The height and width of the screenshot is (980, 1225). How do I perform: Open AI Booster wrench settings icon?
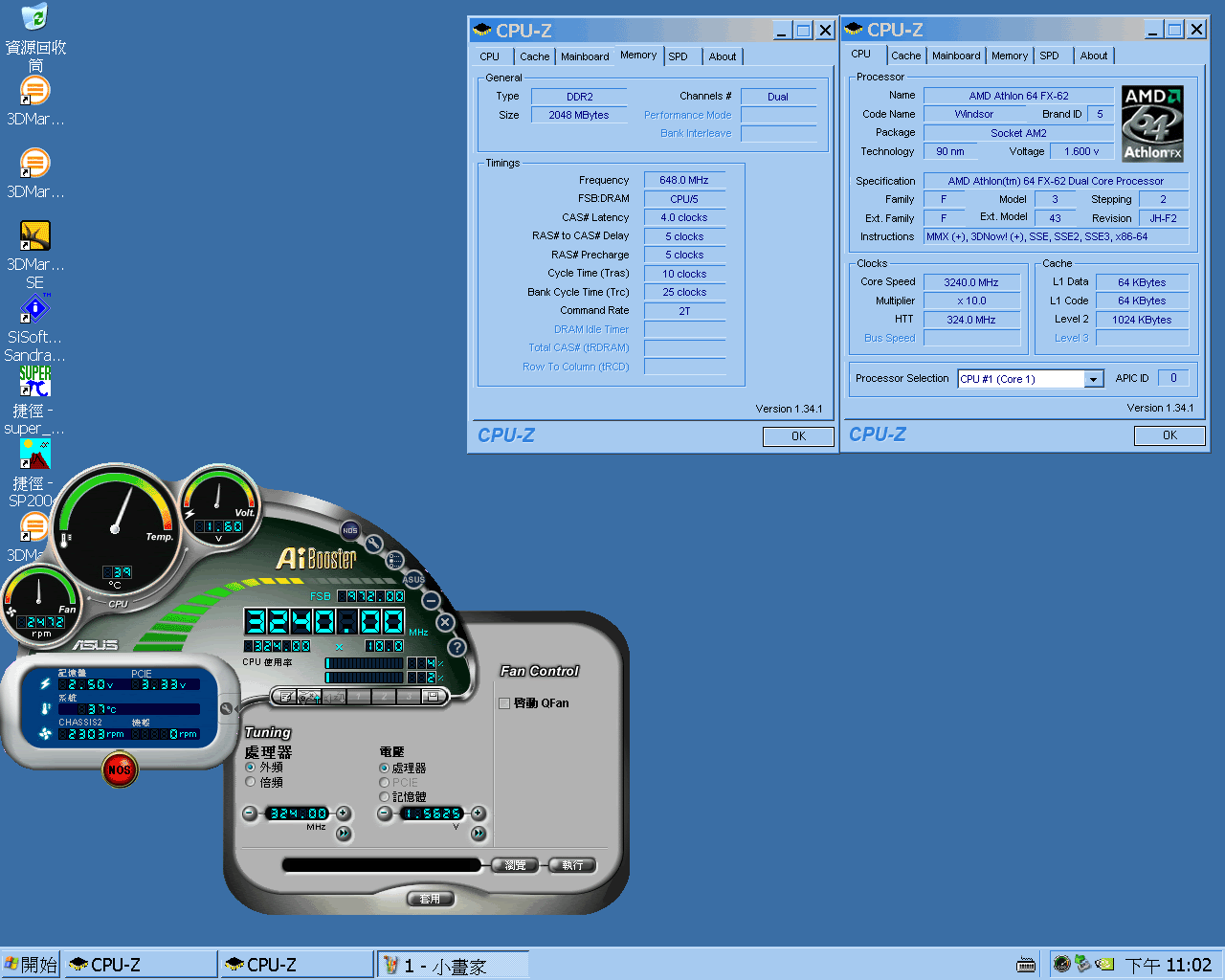[373, 544]
